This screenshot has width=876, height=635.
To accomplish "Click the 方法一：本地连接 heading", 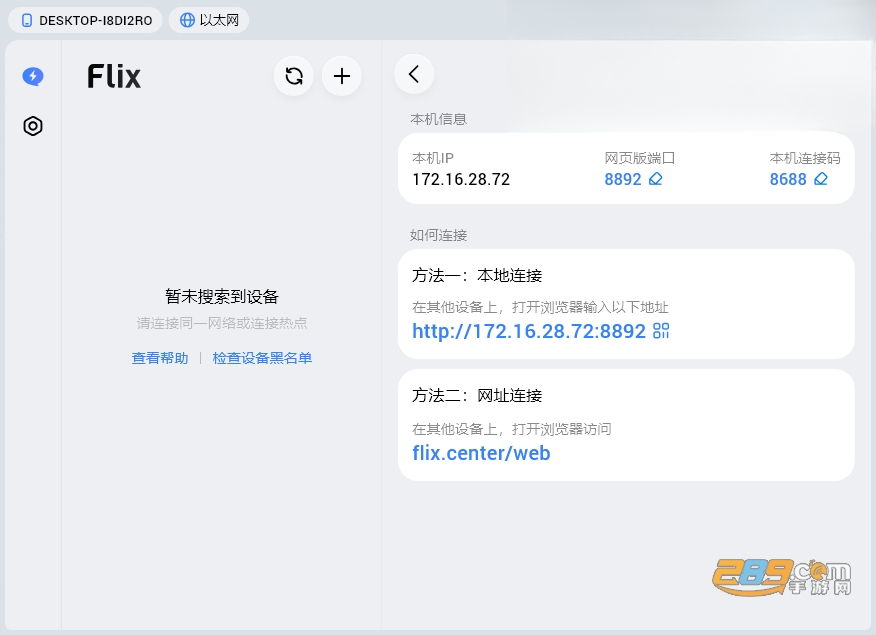I will (x=477, y=275).
